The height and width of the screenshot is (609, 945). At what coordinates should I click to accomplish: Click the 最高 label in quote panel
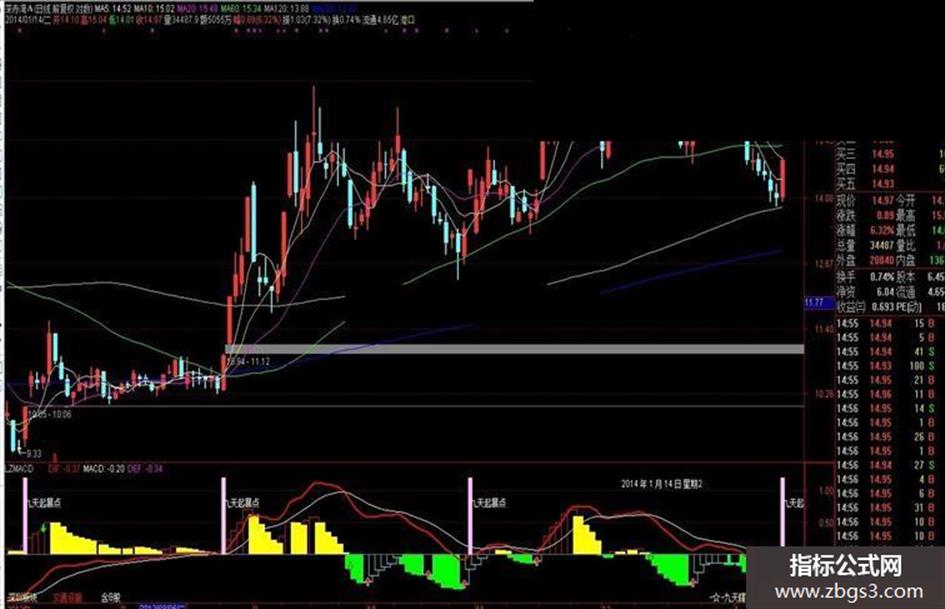coord(906,215)
